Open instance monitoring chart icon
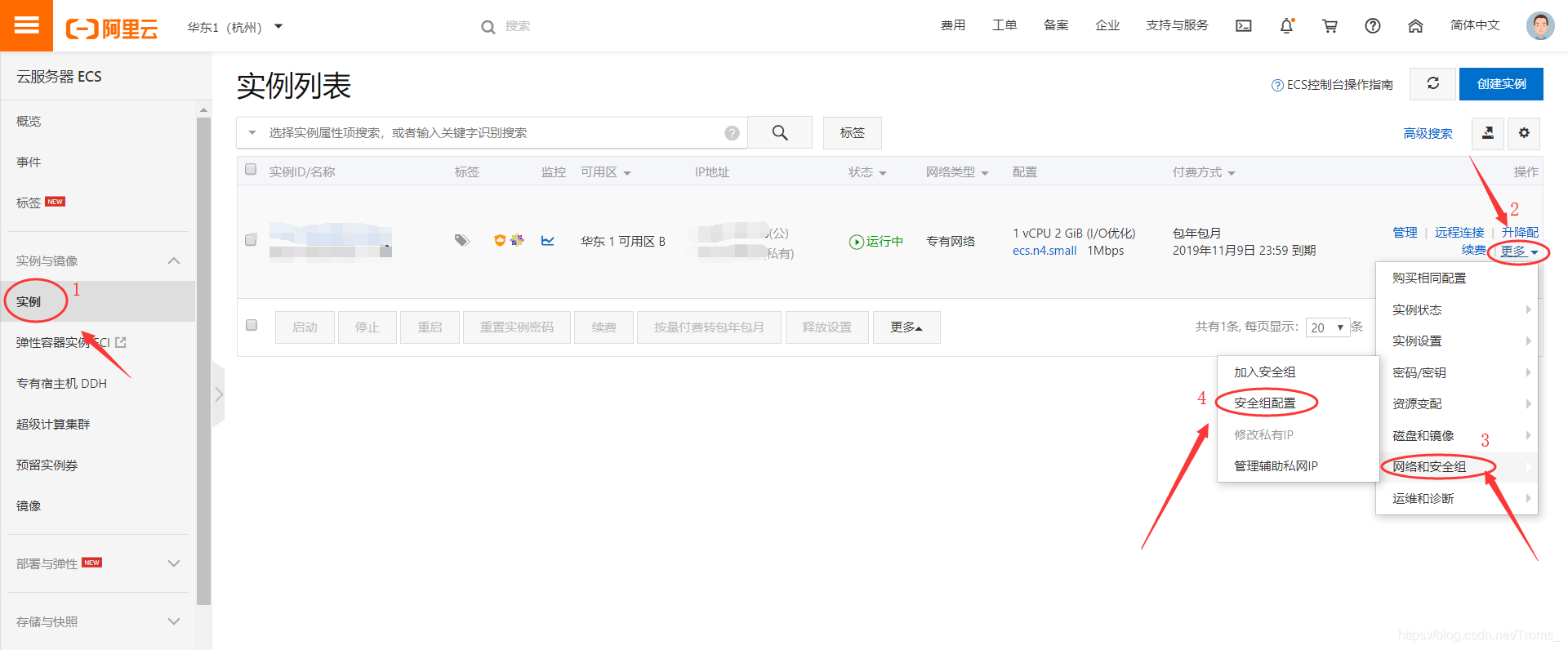Viewport: 1568px width, 650px height. point(547,240)
